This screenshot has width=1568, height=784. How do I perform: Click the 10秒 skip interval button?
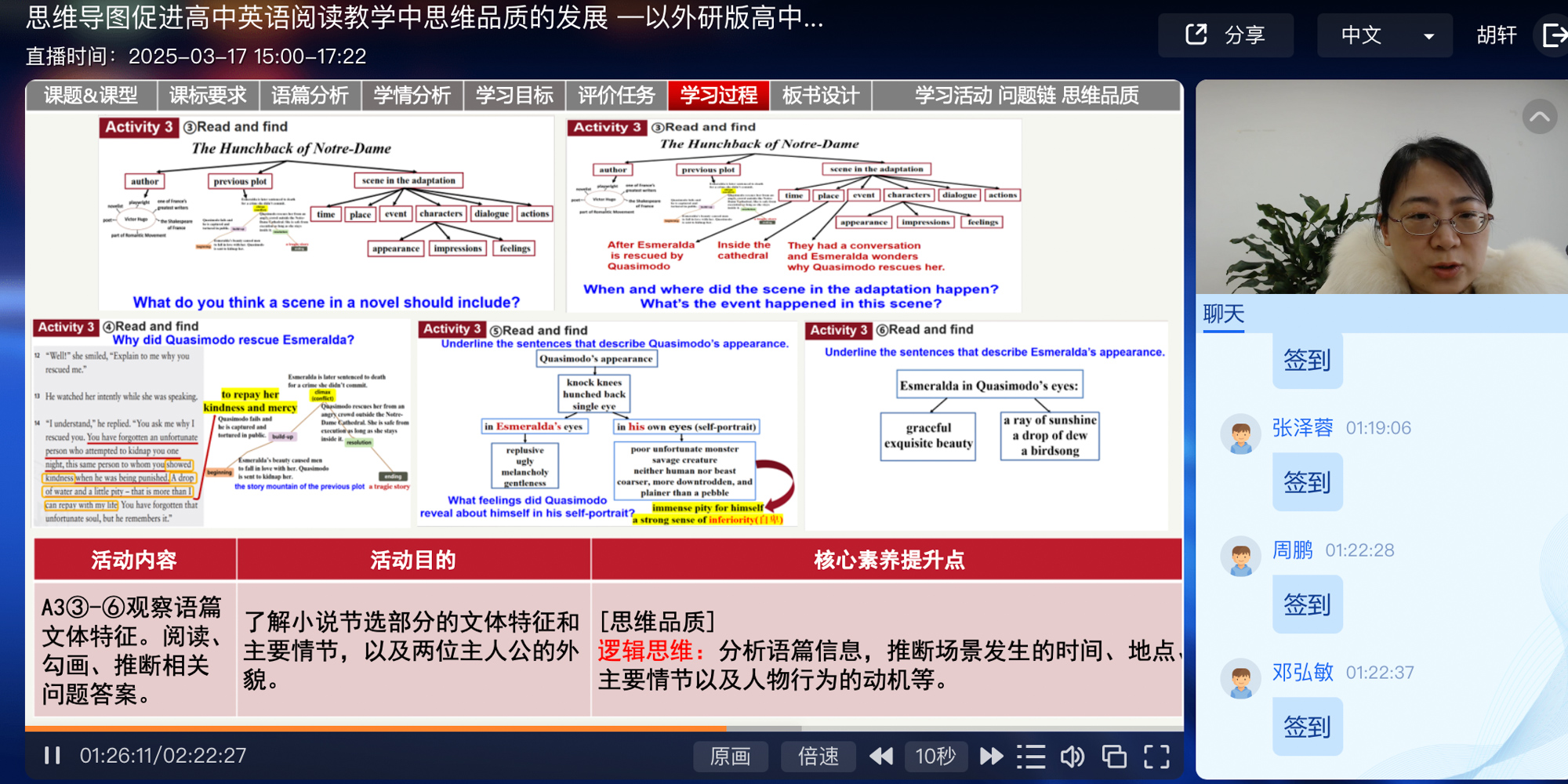[935, 756]
